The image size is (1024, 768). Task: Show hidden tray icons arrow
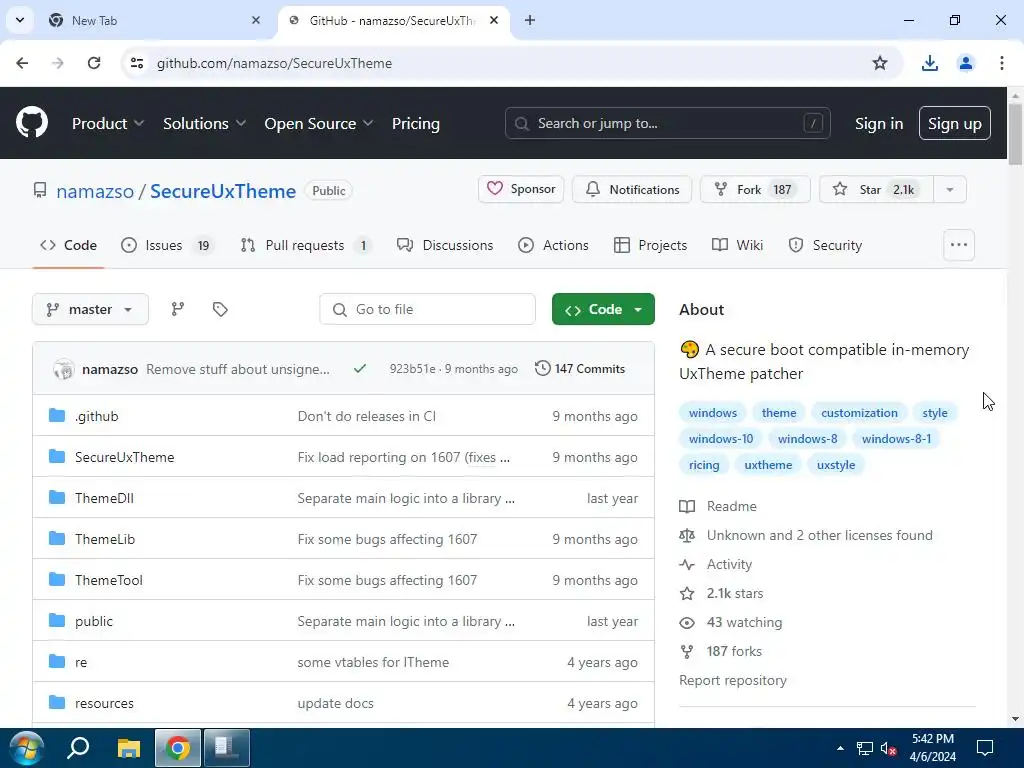click(x=840, y=748)
